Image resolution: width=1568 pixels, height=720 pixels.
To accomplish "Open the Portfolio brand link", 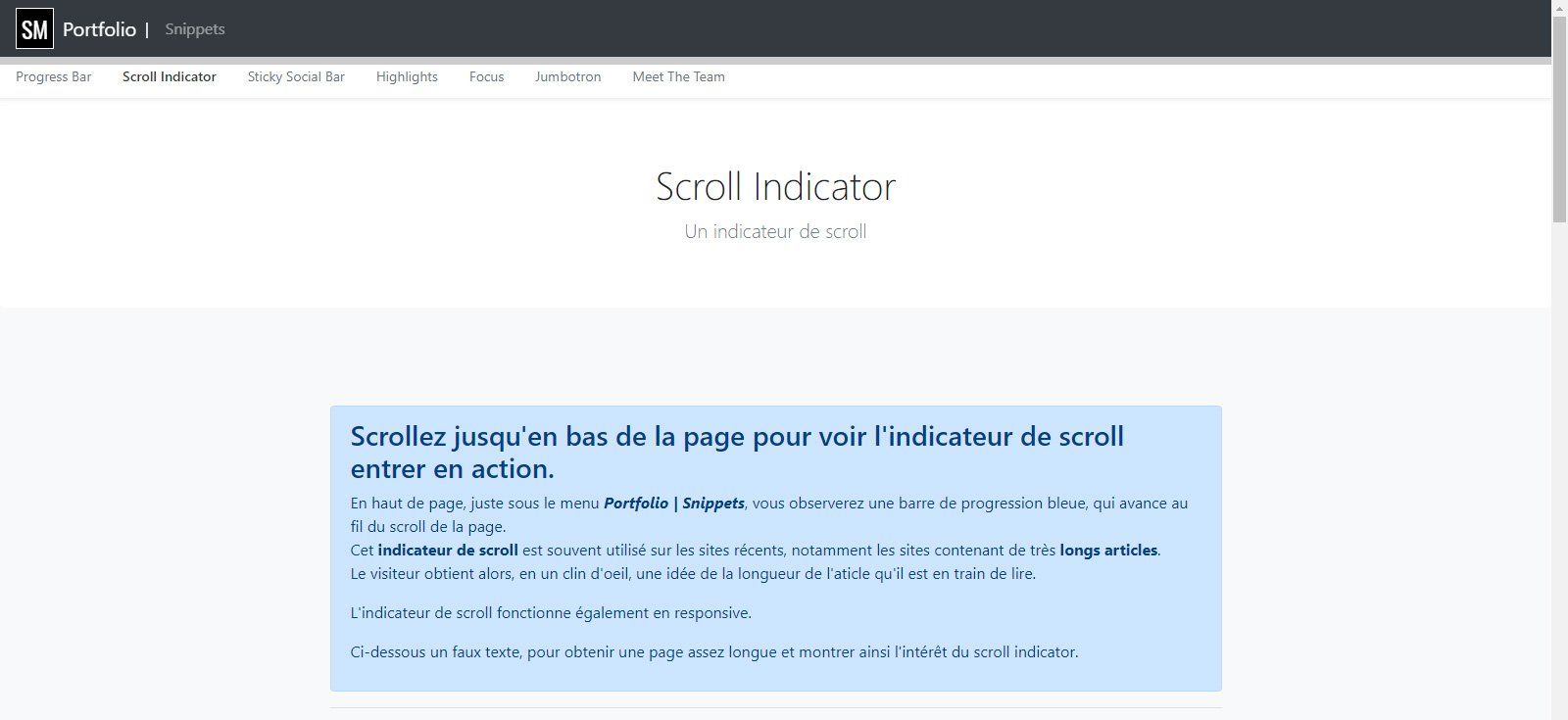I will click(x=99, y=29).
